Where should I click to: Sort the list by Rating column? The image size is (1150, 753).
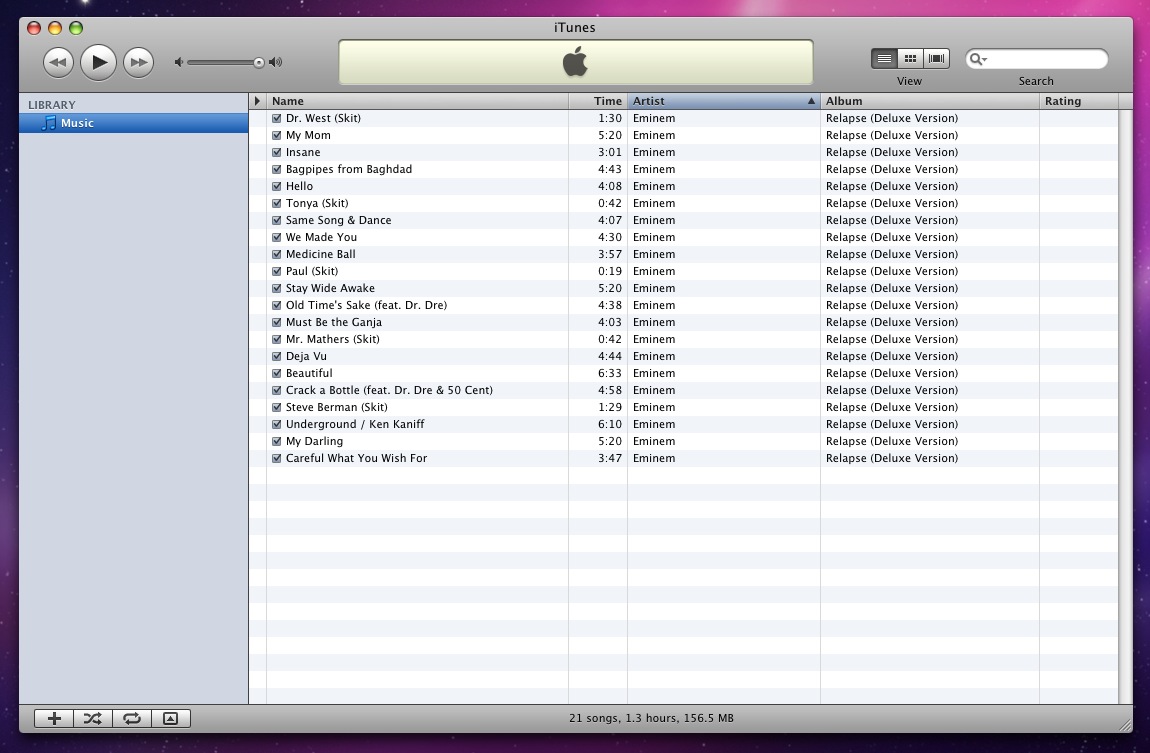pos(1078,101)
